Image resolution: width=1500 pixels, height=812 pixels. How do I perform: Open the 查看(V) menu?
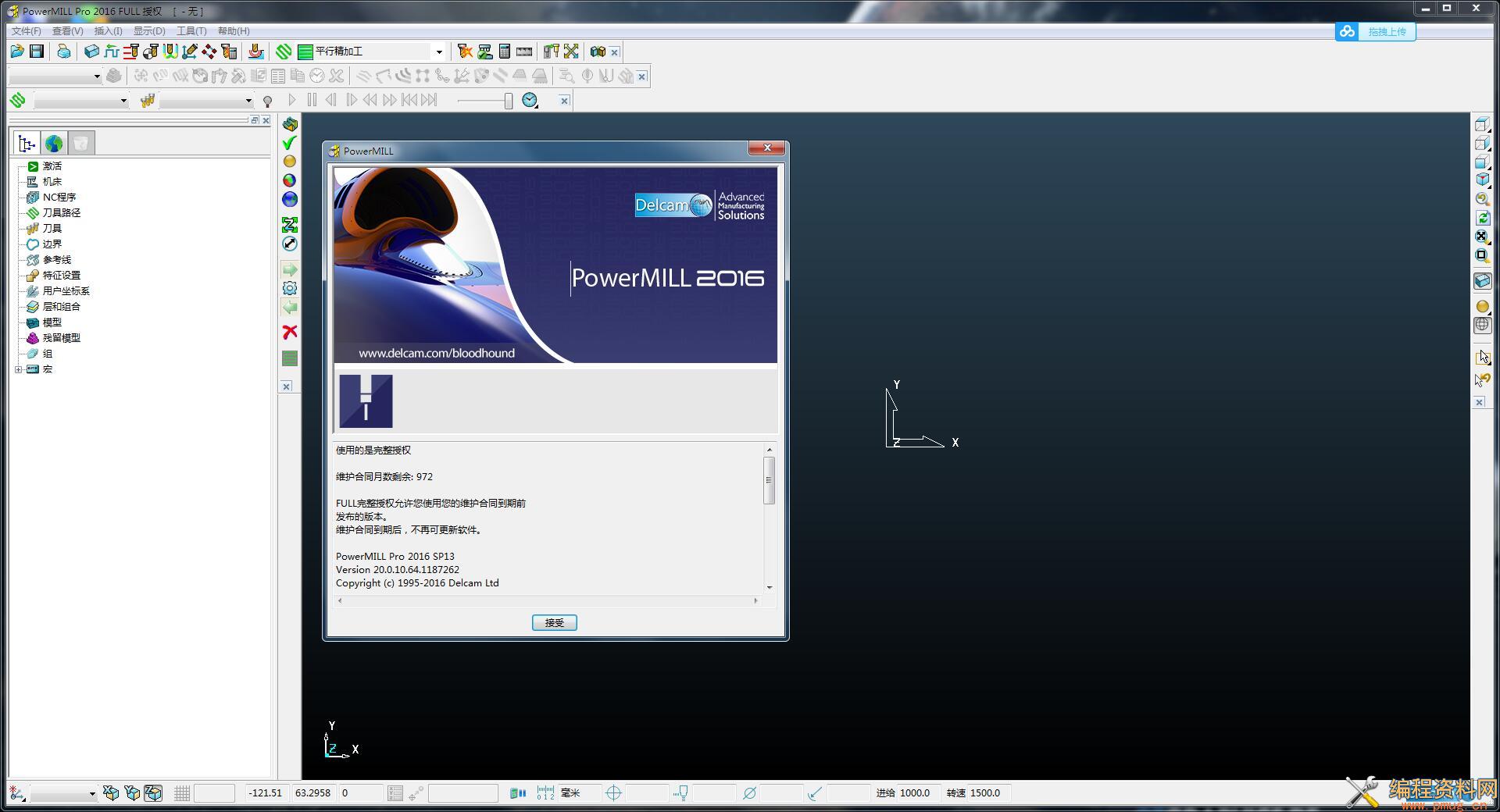tap(68, 31)
